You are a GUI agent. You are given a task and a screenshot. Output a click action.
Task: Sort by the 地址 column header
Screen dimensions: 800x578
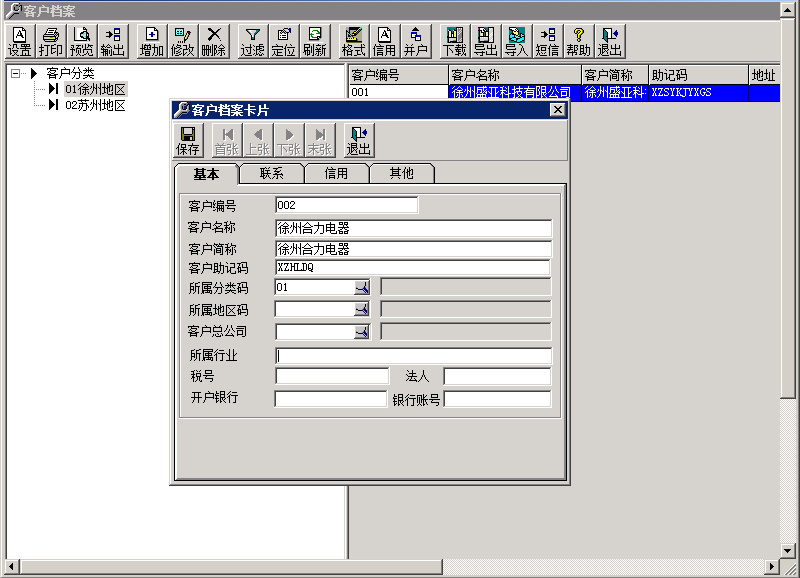tap(764, 75)
